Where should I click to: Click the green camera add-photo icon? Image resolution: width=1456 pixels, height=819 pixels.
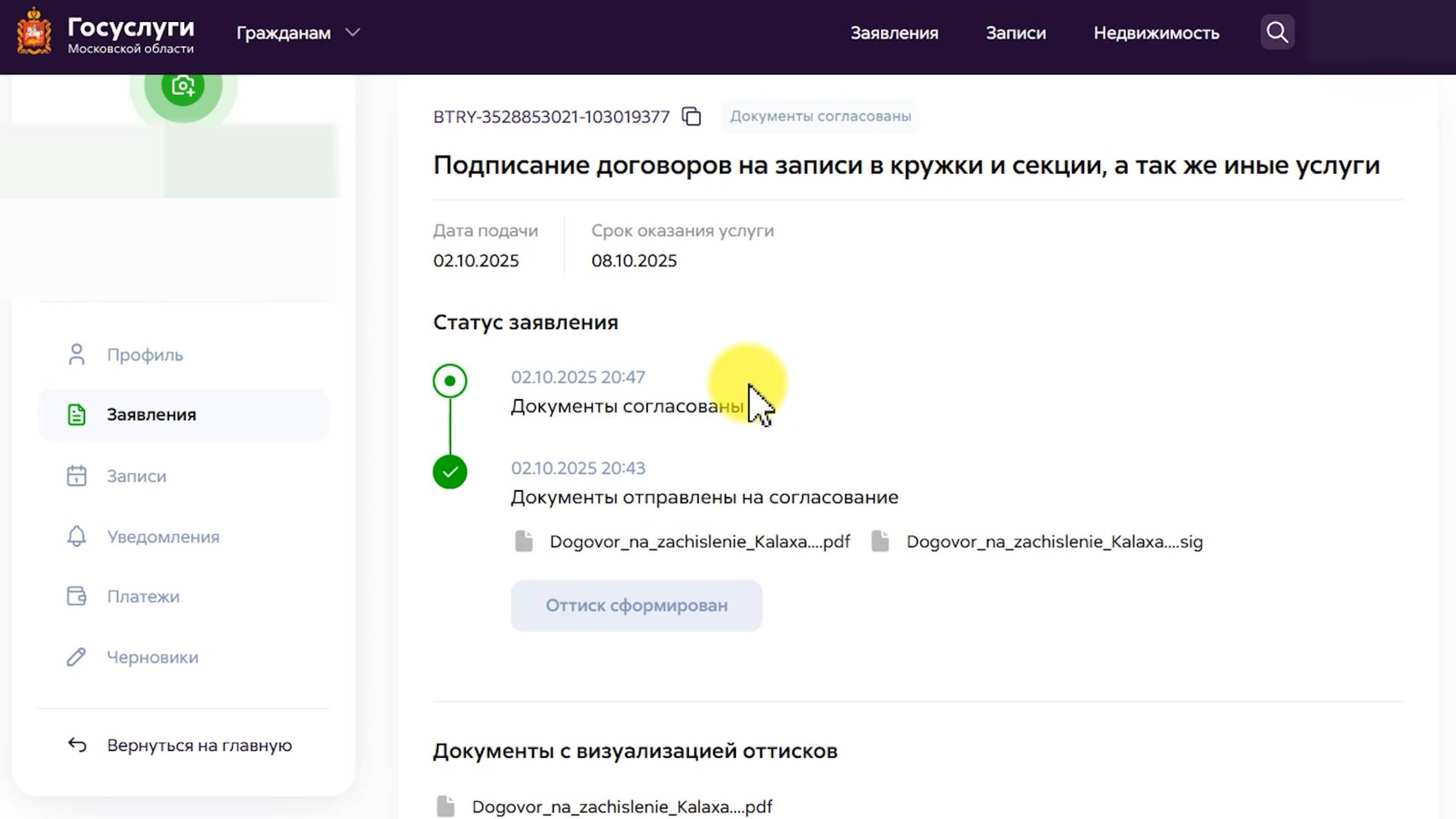click(183, 86)
